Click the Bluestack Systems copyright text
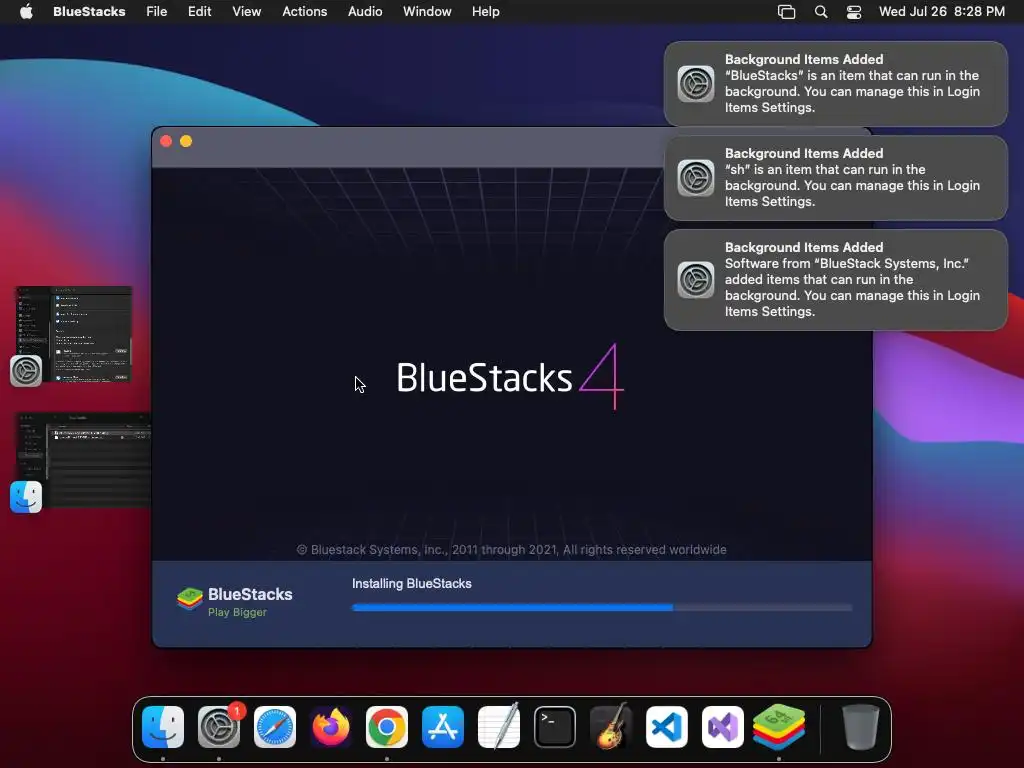The width and height of the screenshot is (1024, 768). [511, 549]
